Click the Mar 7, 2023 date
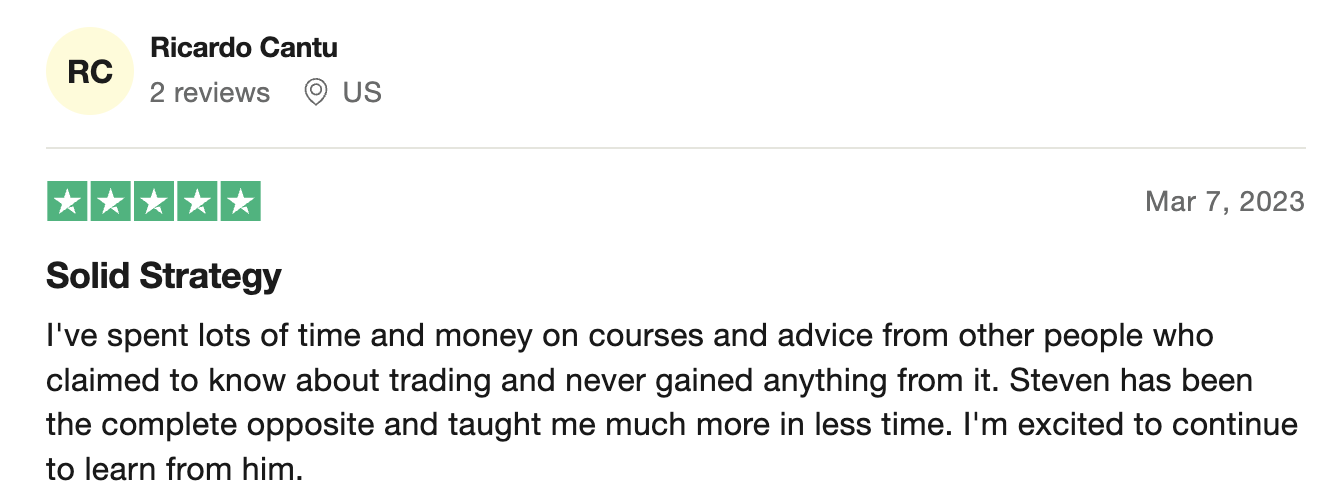Viewport: 1338px width, 502px height. coord(1225,202)
